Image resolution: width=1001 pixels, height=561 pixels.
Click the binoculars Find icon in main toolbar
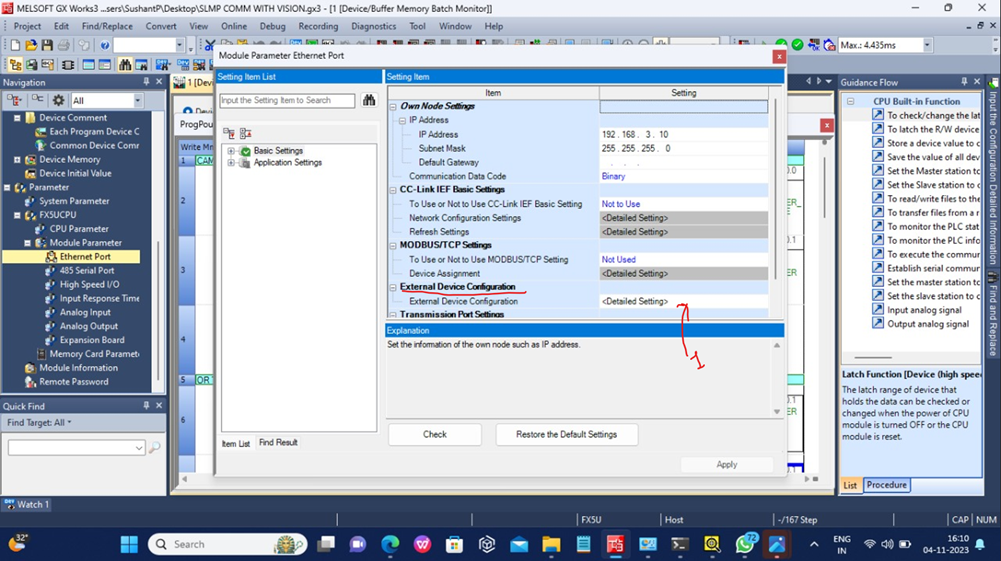[124, 65]
